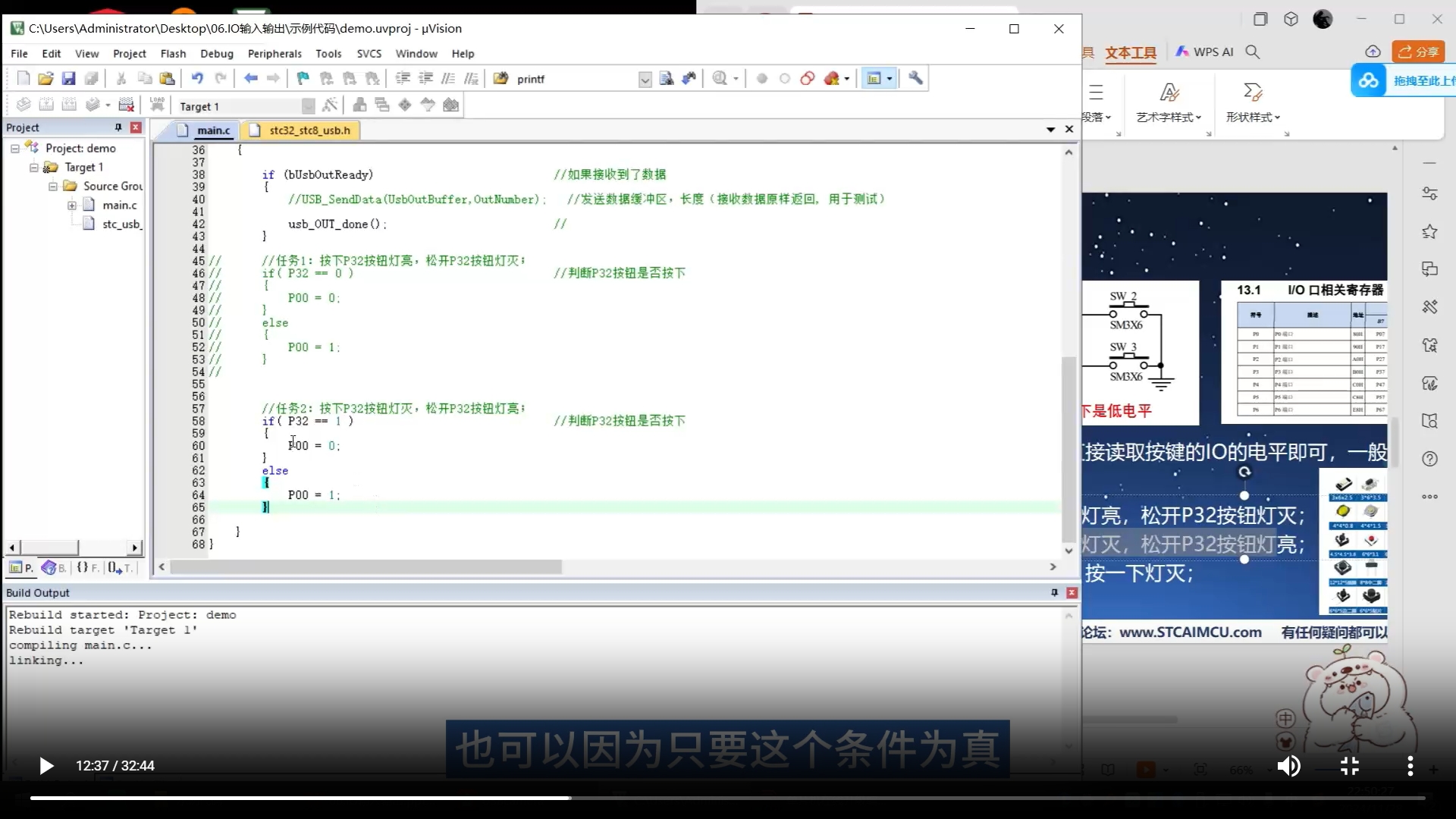The height and width of the screenshot is (819, 1456).
Task: Insert a bookmark with the flag icon
Action: [303, 79]
